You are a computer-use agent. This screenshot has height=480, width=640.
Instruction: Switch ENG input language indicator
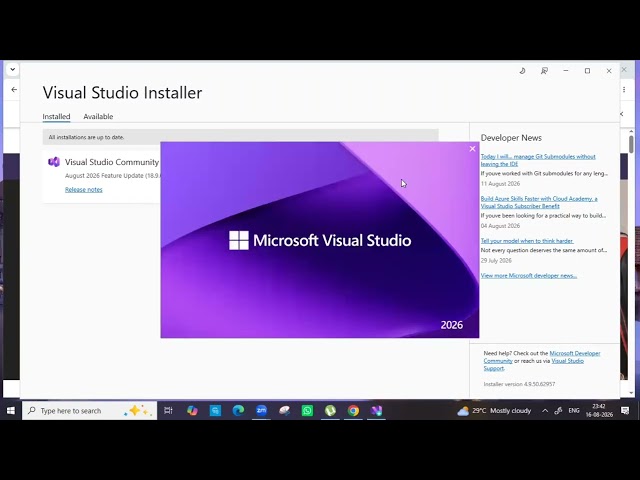pyautogui.click(x=574, y=411)
